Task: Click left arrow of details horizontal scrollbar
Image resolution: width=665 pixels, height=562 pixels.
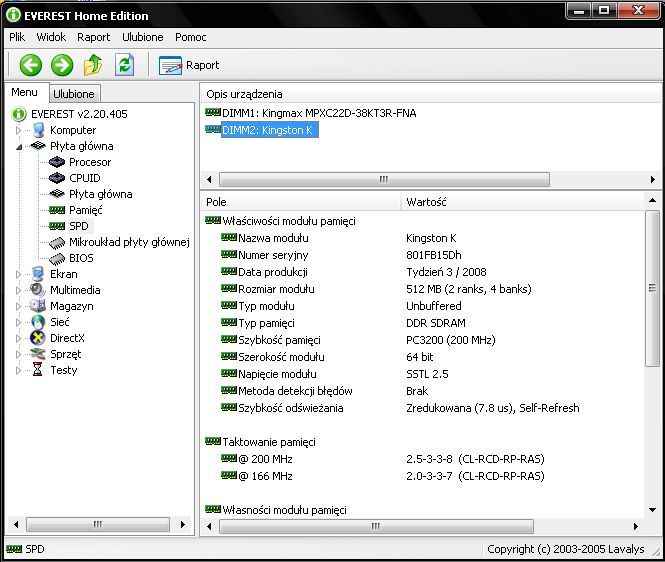Action: coord(209,526)
